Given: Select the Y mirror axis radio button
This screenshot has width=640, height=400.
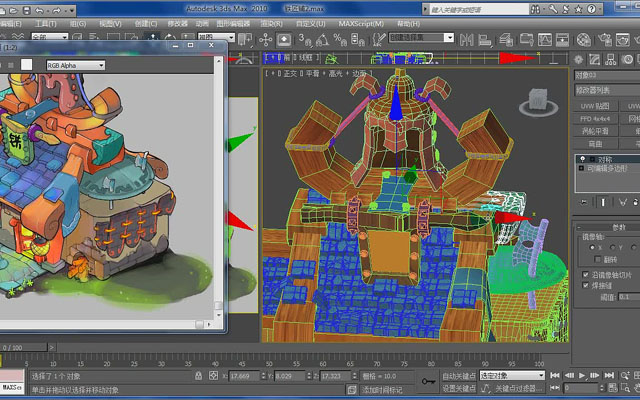Looking at the screenshot, I should (x=612, y=247).
